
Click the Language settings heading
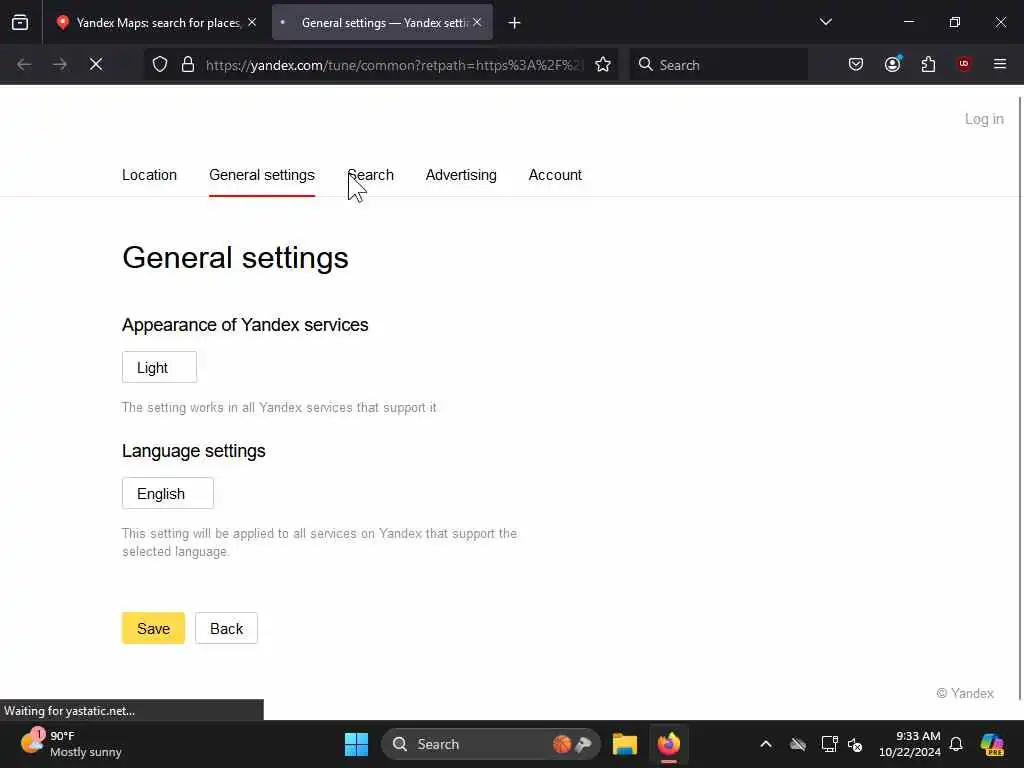193,451
